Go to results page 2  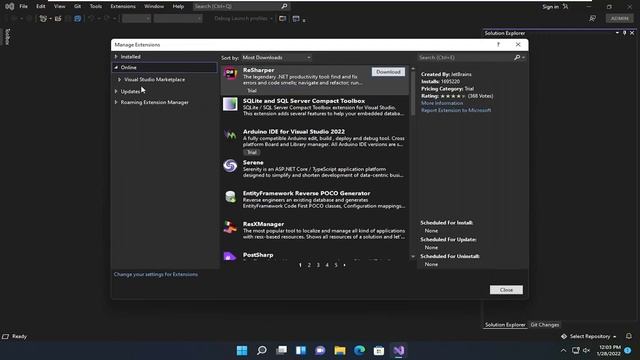(309, 265)
